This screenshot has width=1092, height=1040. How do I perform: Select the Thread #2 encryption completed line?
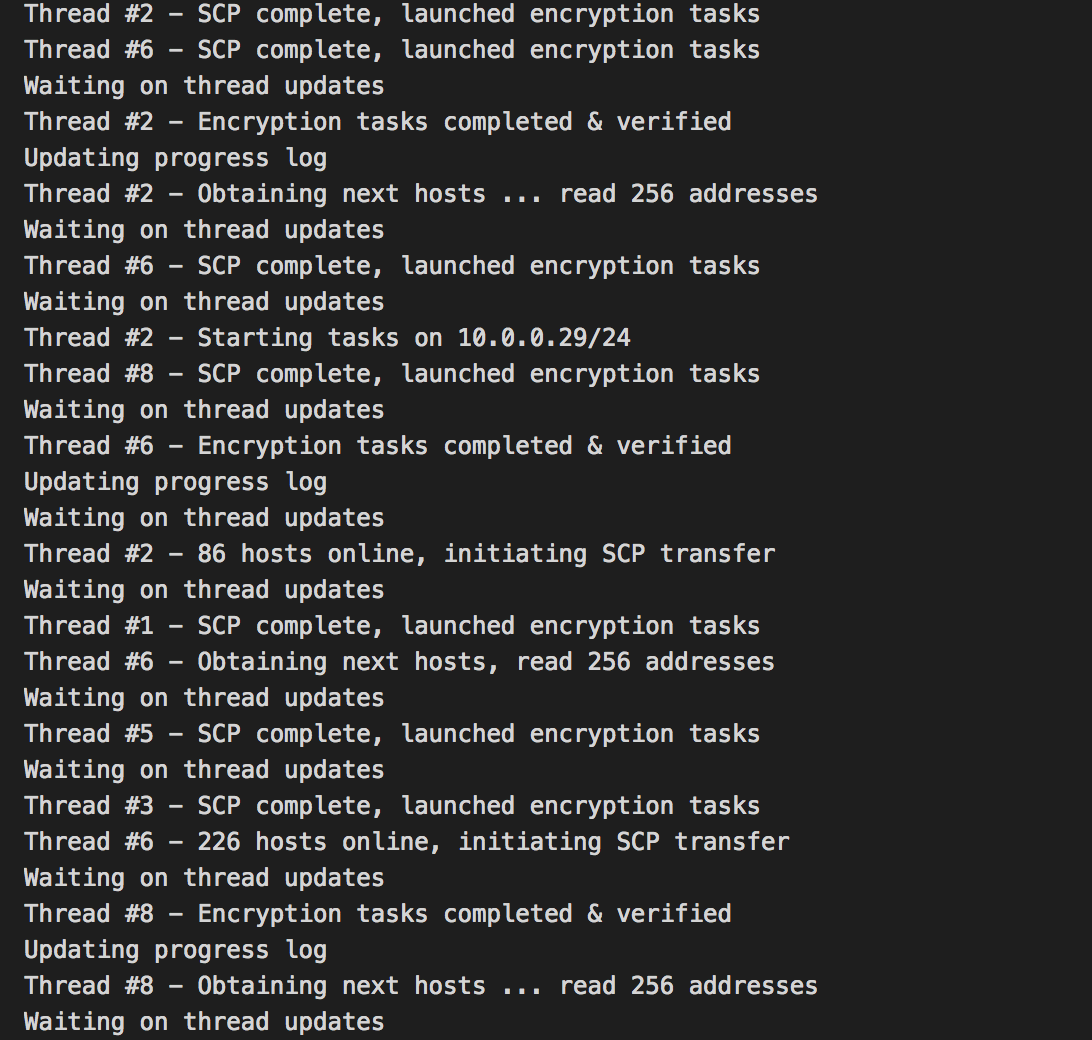377,122
